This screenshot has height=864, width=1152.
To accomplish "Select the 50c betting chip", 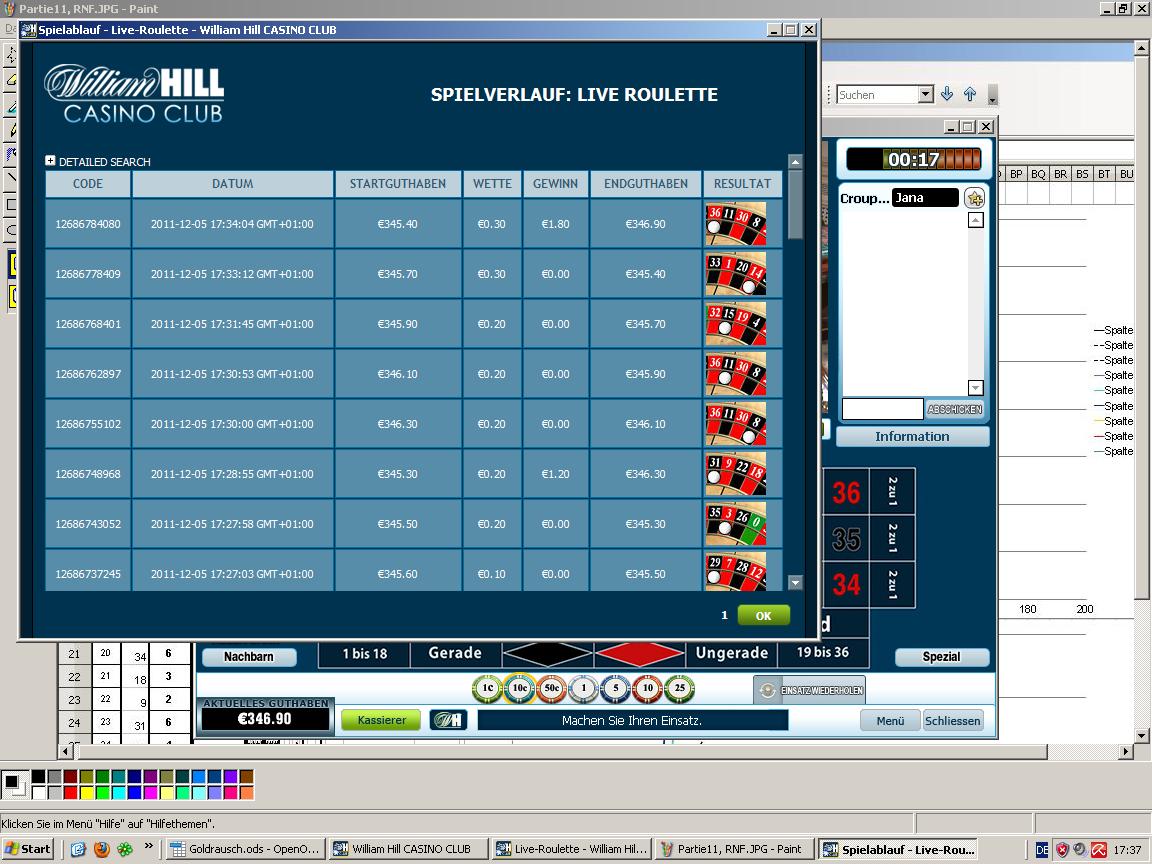I will 552,688.
